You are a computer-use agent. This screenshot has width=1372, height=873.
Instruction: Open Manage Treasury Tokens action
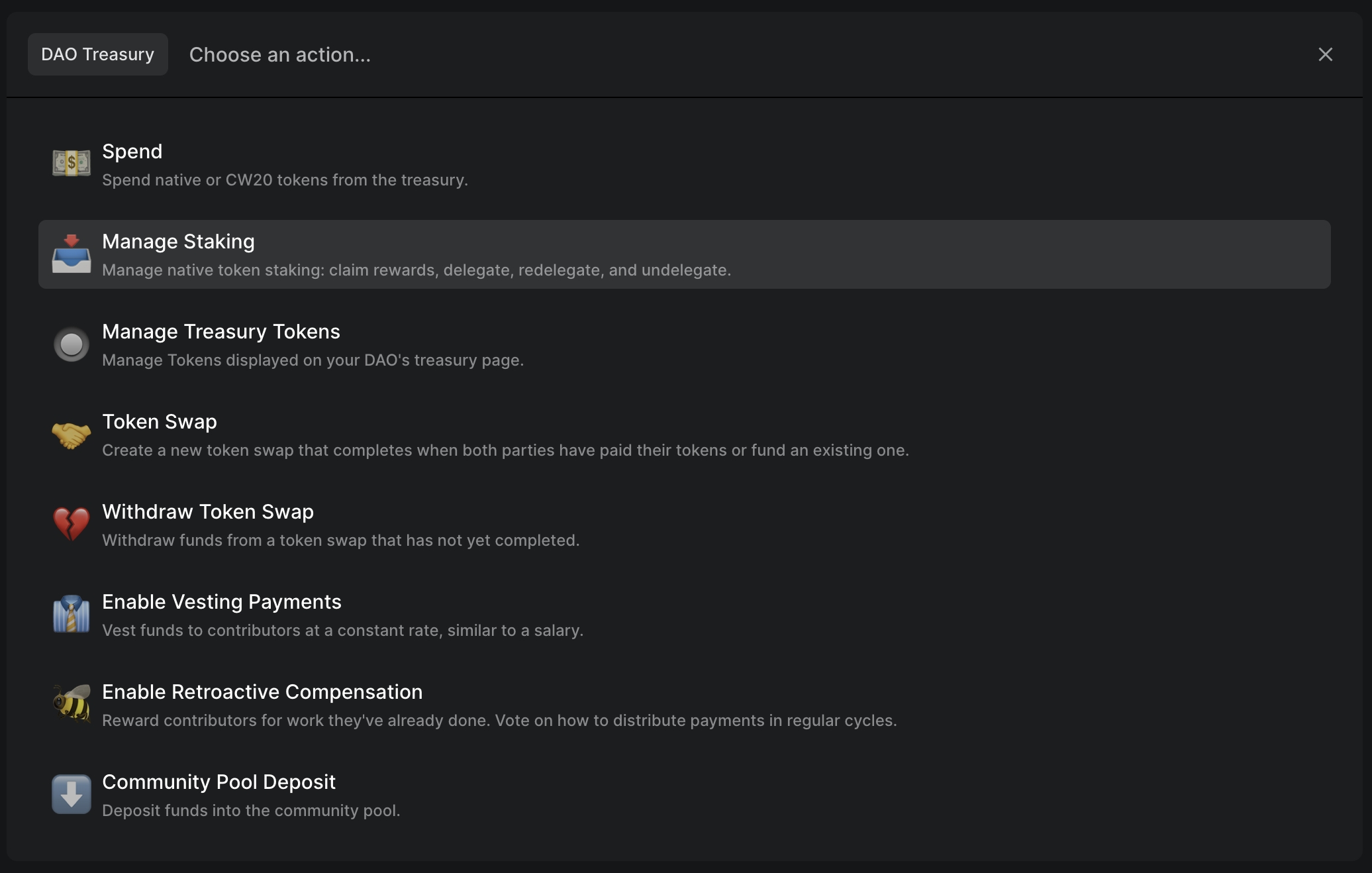(x=220, y=332)
